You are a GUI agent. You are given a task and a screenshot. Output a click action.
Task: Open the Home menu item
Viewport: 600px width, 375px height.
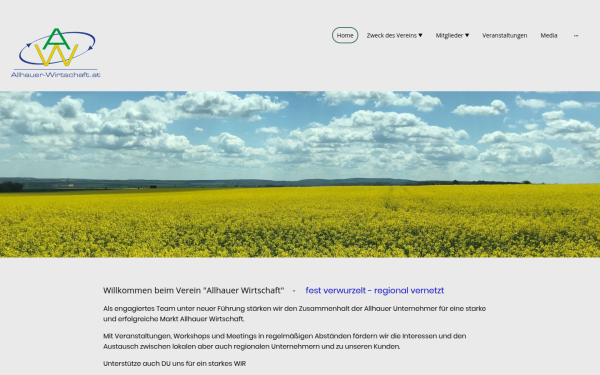tap(345, 35)
